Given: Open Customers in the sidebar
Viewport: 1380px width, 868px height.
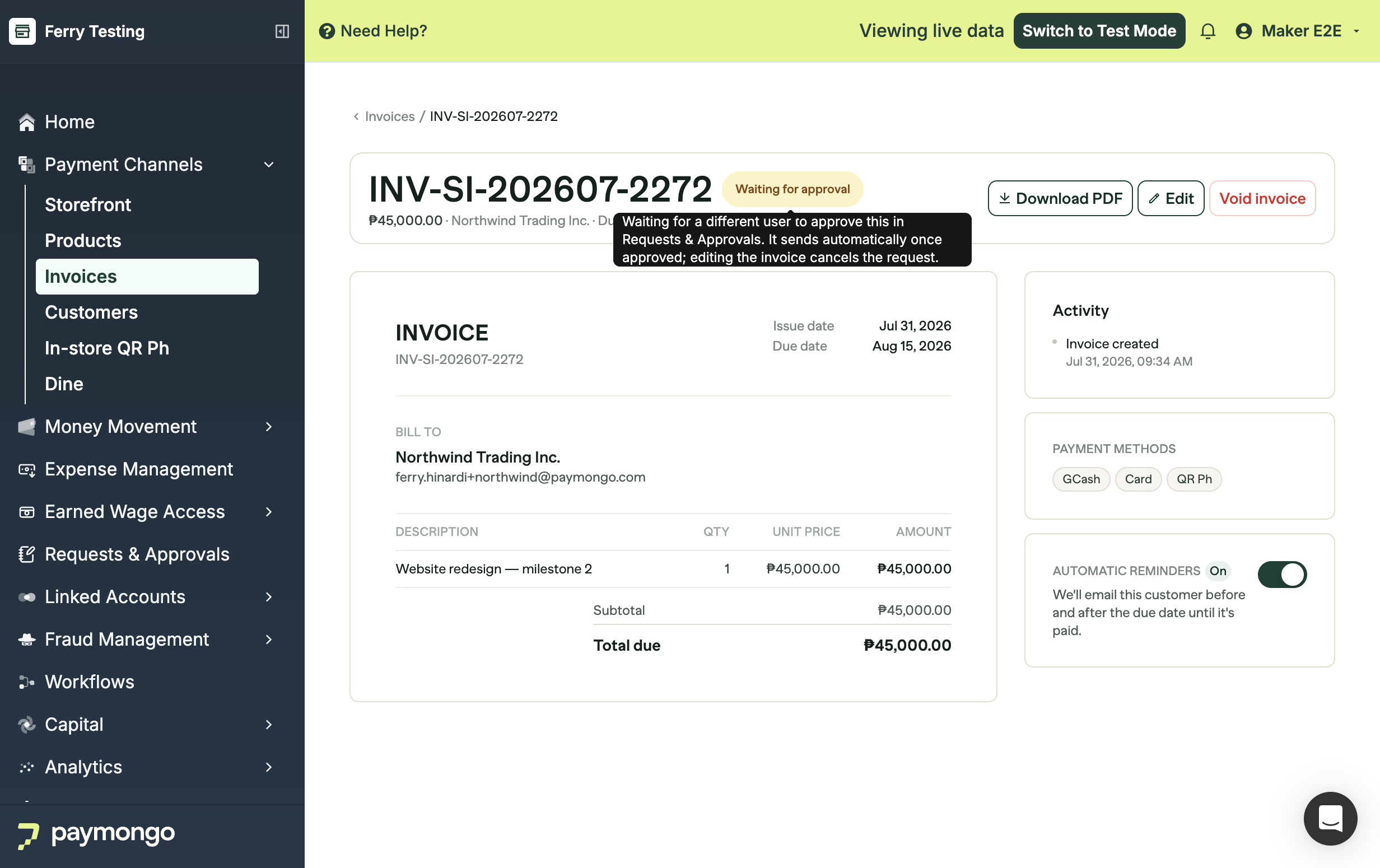Looking at the screenshot, I should point(147,312).
